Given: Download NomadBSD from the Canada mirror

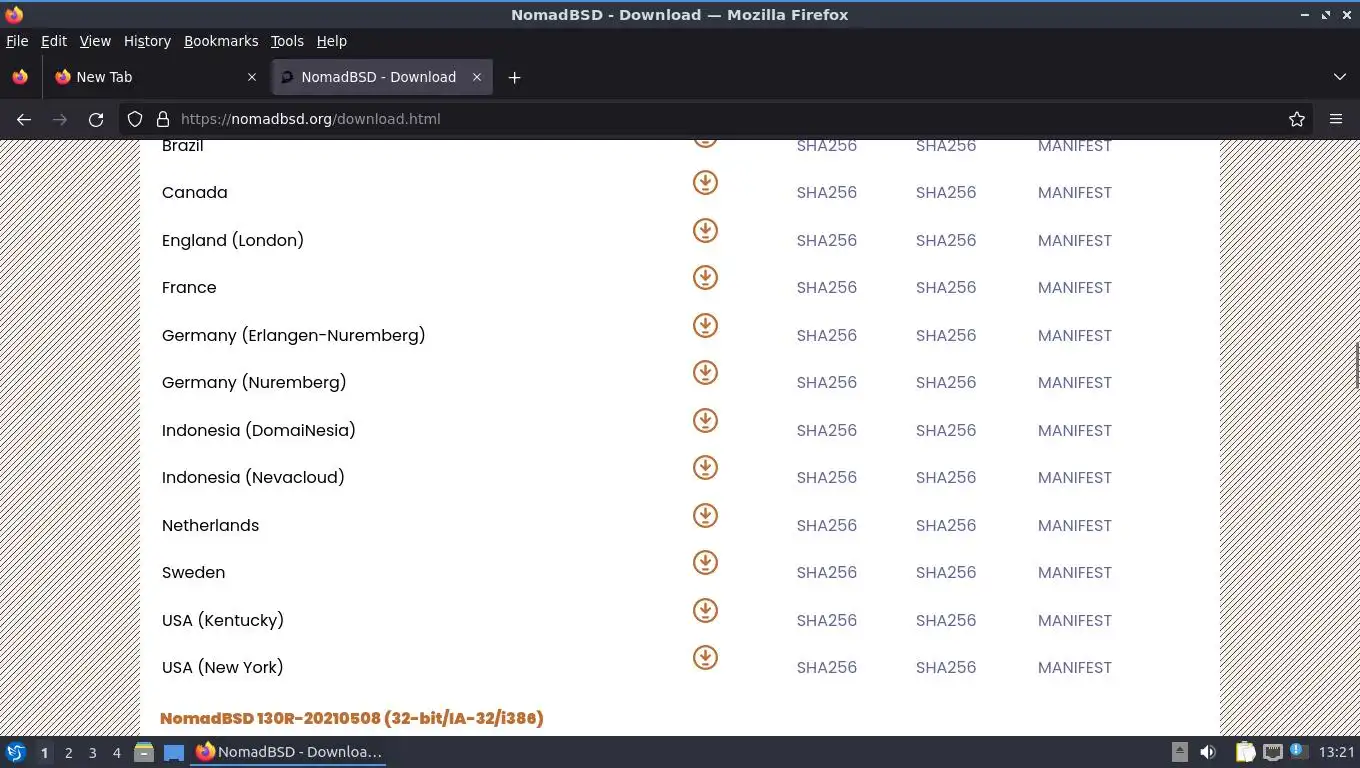Looking at the screenshot, I should point(705,183).
